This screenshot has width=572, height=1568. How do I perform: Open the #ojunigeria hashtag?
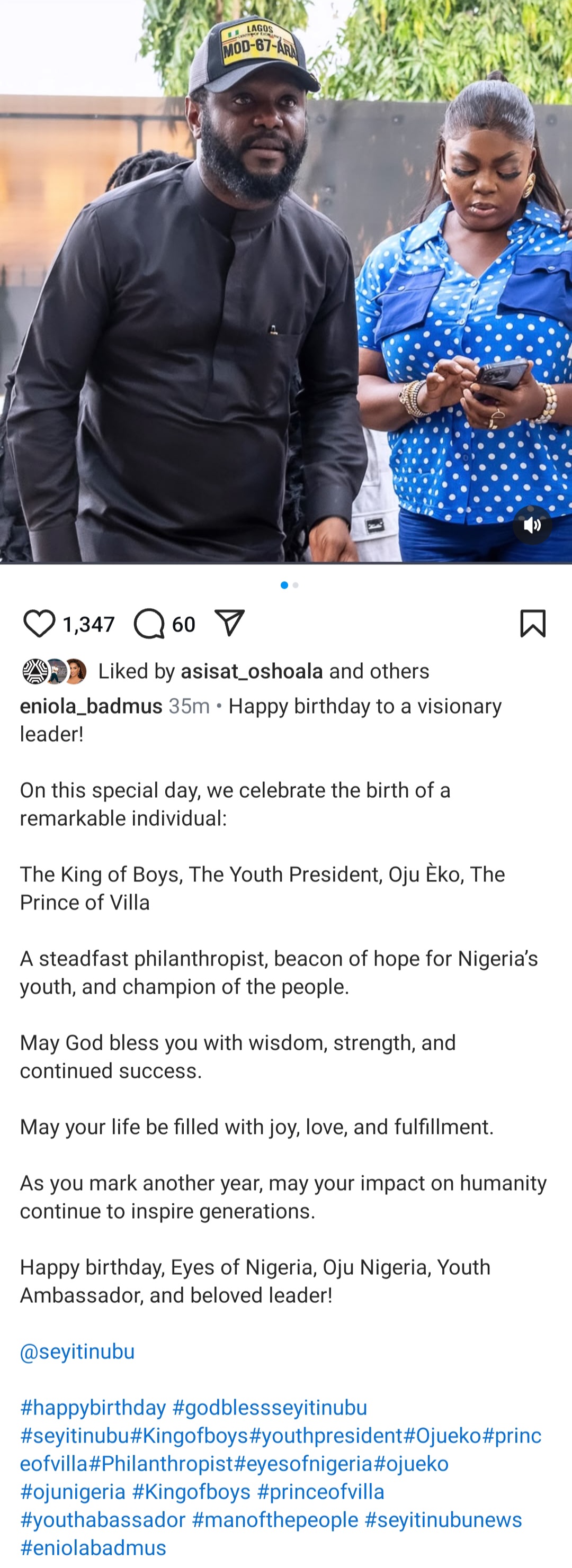73,1491
